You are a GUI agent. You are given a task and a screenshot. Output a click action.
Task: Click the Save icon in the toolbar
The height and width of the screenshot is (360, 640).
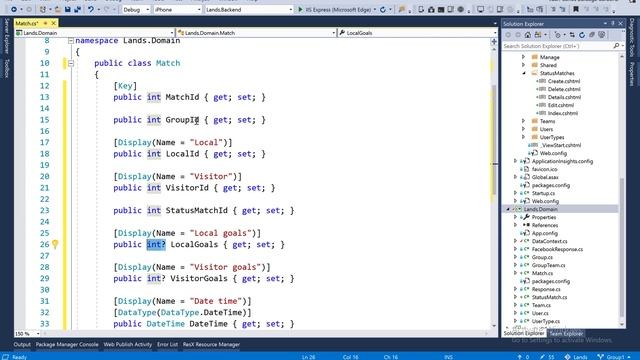67,9
